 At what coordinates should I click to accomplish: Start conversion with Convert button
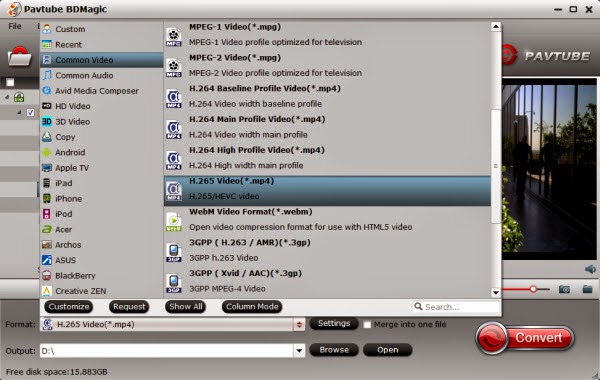click(525, 338)
